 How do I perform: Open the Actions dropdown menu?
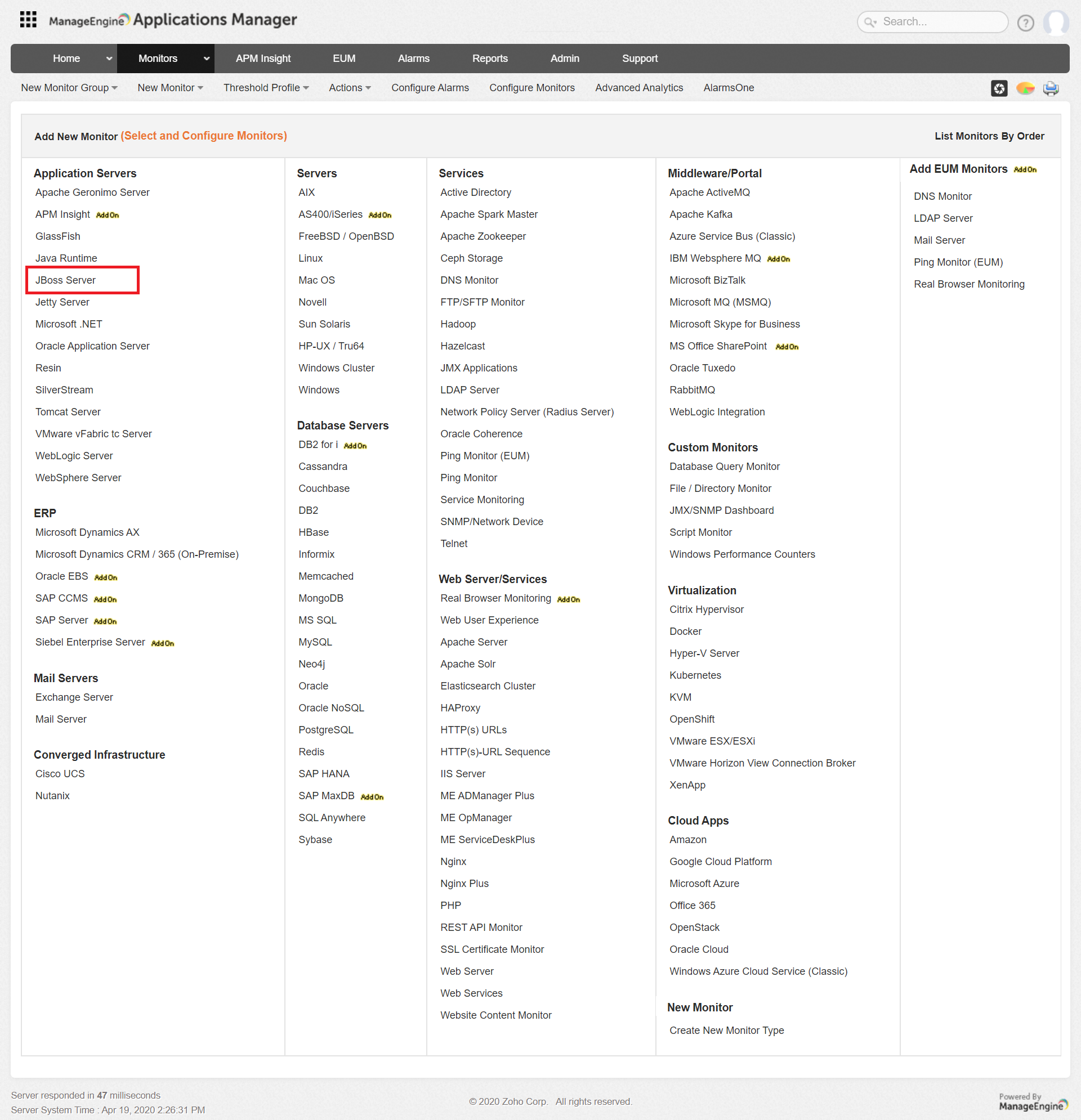coord(349,87)
